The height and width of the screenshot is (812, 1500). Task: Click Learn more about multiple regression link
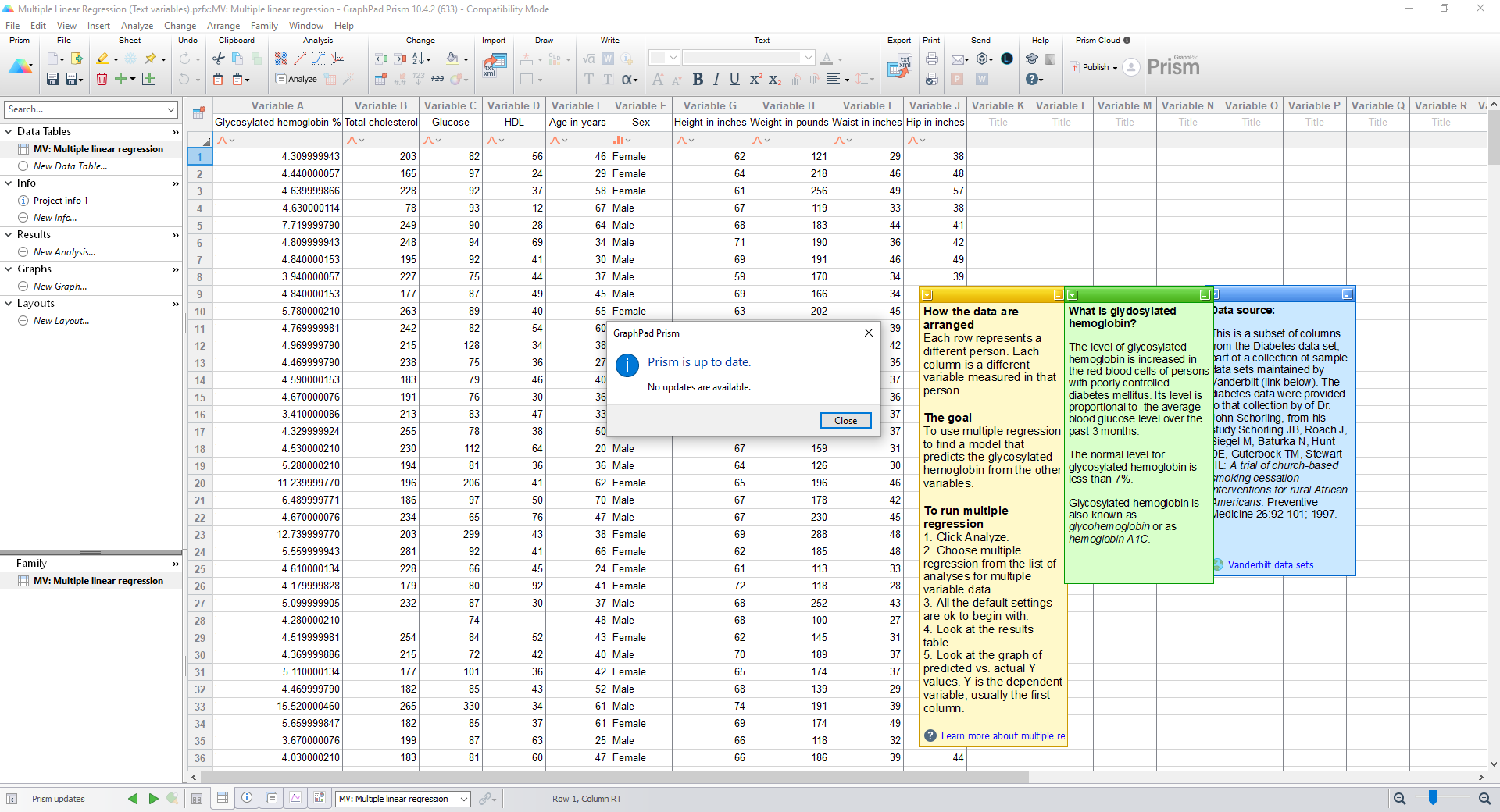click(x=1002, y=735)
